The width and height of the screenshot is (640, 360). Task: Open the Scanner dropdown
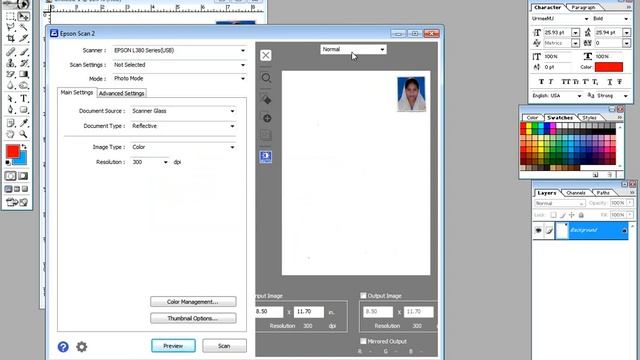(179, 51)
